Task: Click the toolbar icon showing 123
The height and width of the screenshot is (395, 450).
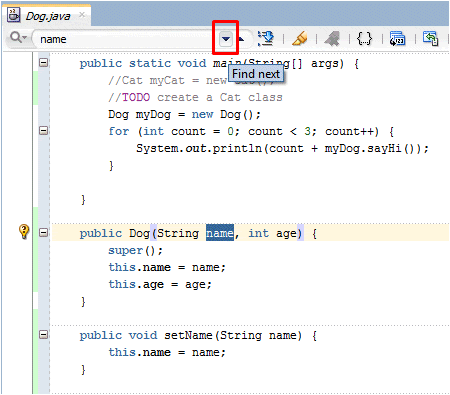Action: pos(397,38)
